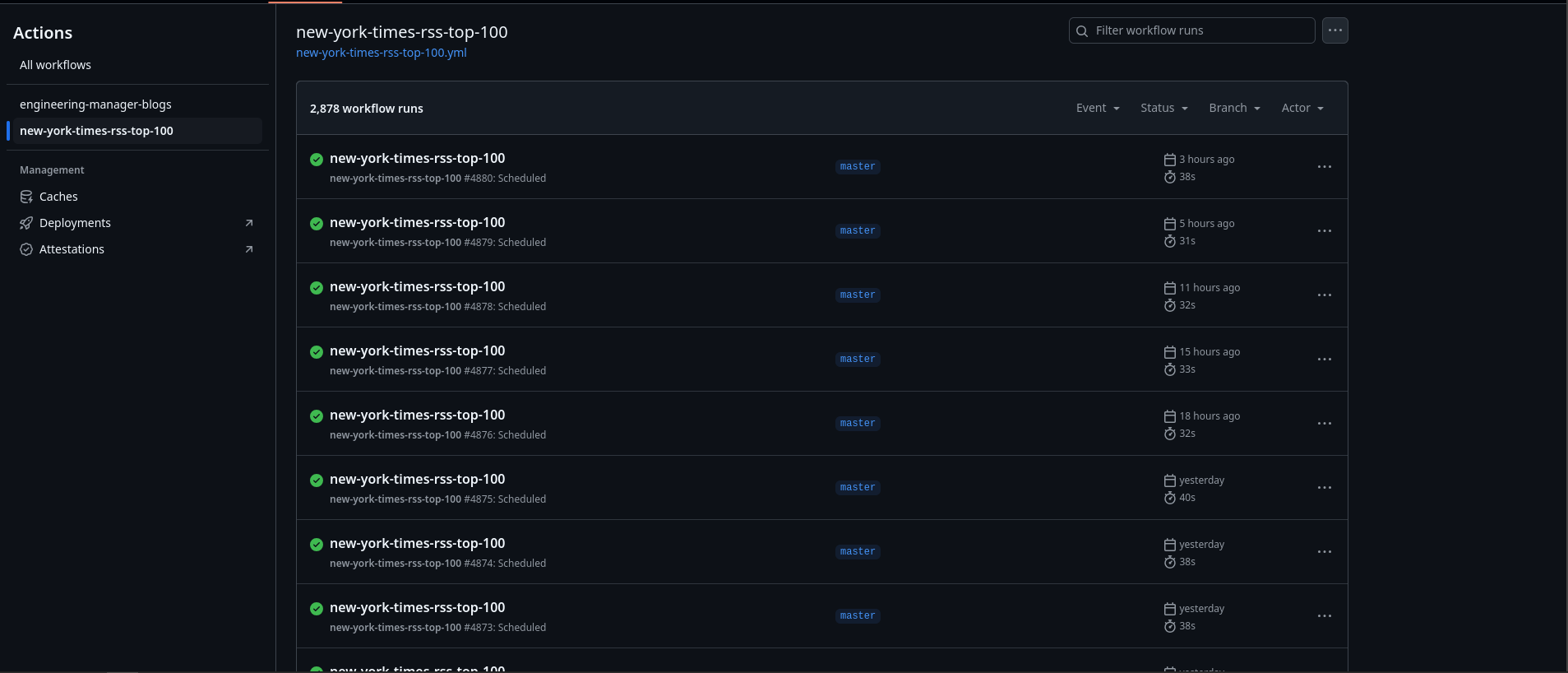The image size is (1568, 673).
Task: Click master branch label on run #4877
Action: pos(858,360)
